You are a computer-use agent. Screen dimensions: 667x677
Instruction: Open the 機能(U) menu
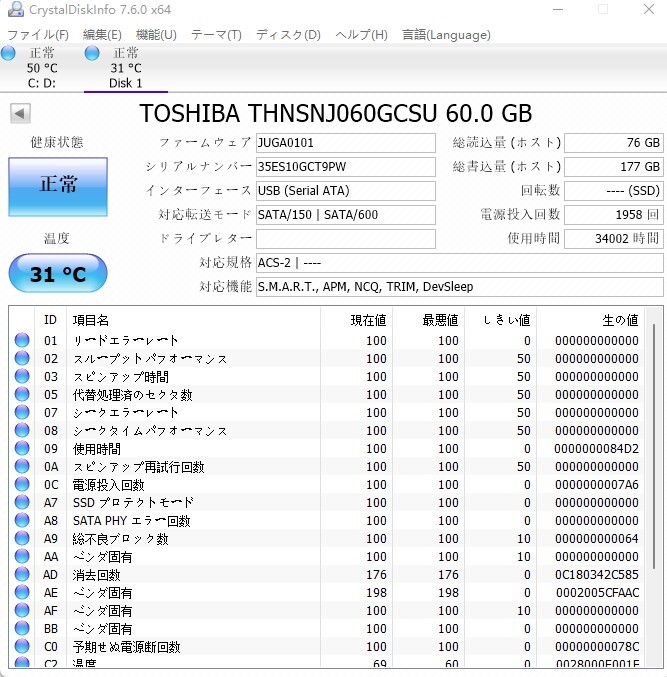[156, 35]
